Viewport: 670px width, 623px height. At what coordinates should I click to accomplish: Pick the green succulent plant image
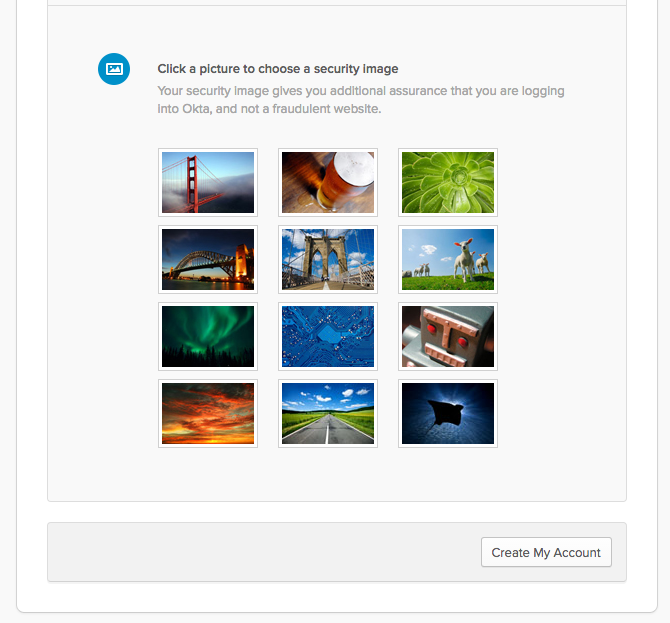pos(448,182)
